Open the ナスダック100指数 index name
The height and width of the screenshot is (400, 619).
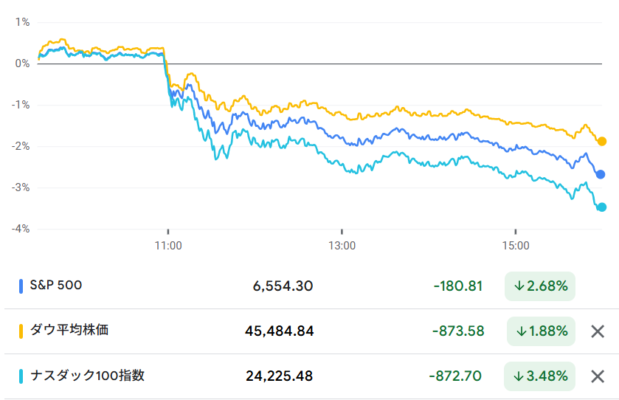[x=89, y=376]
